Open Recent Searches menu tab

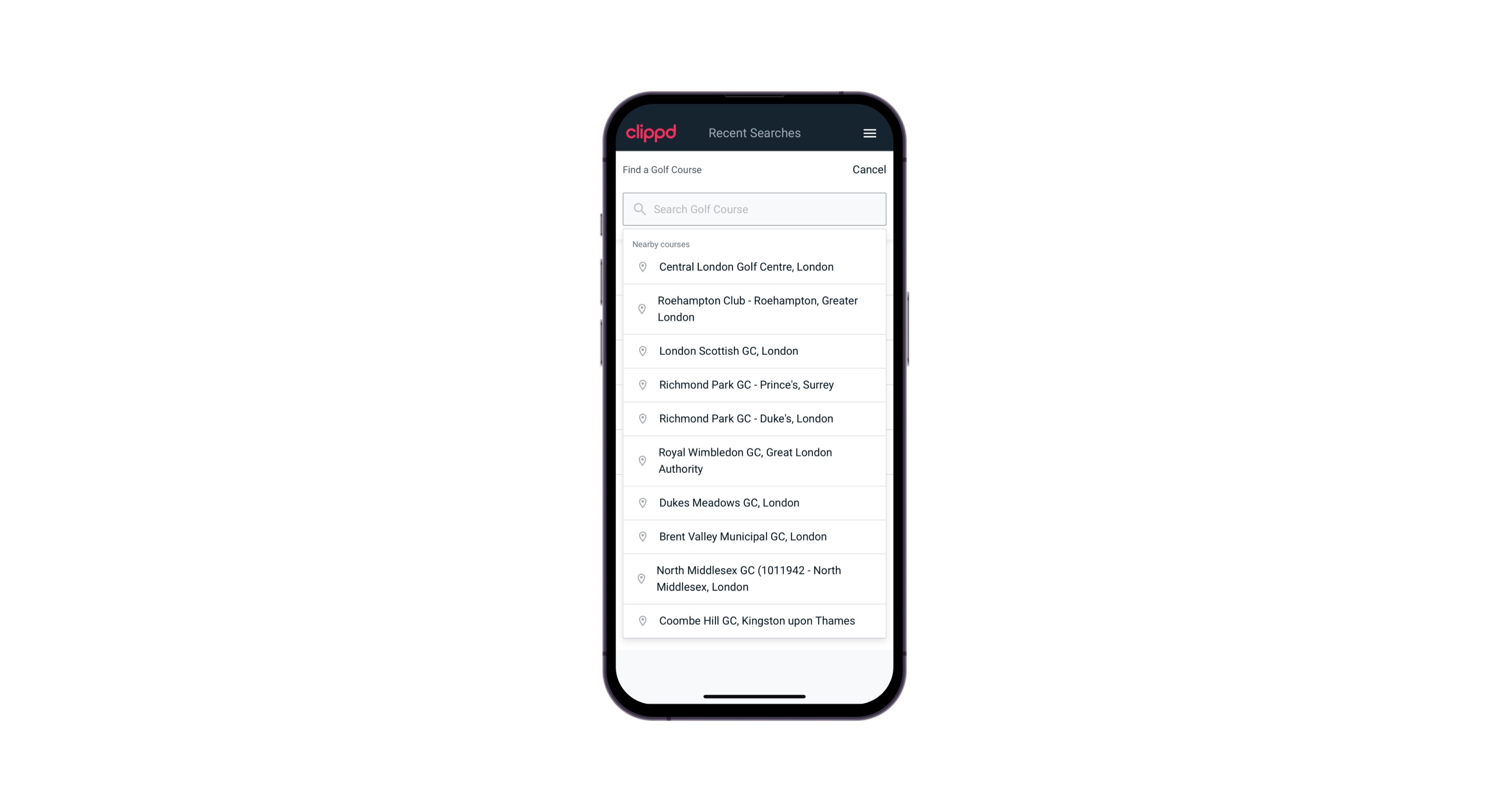click(754, 133)
